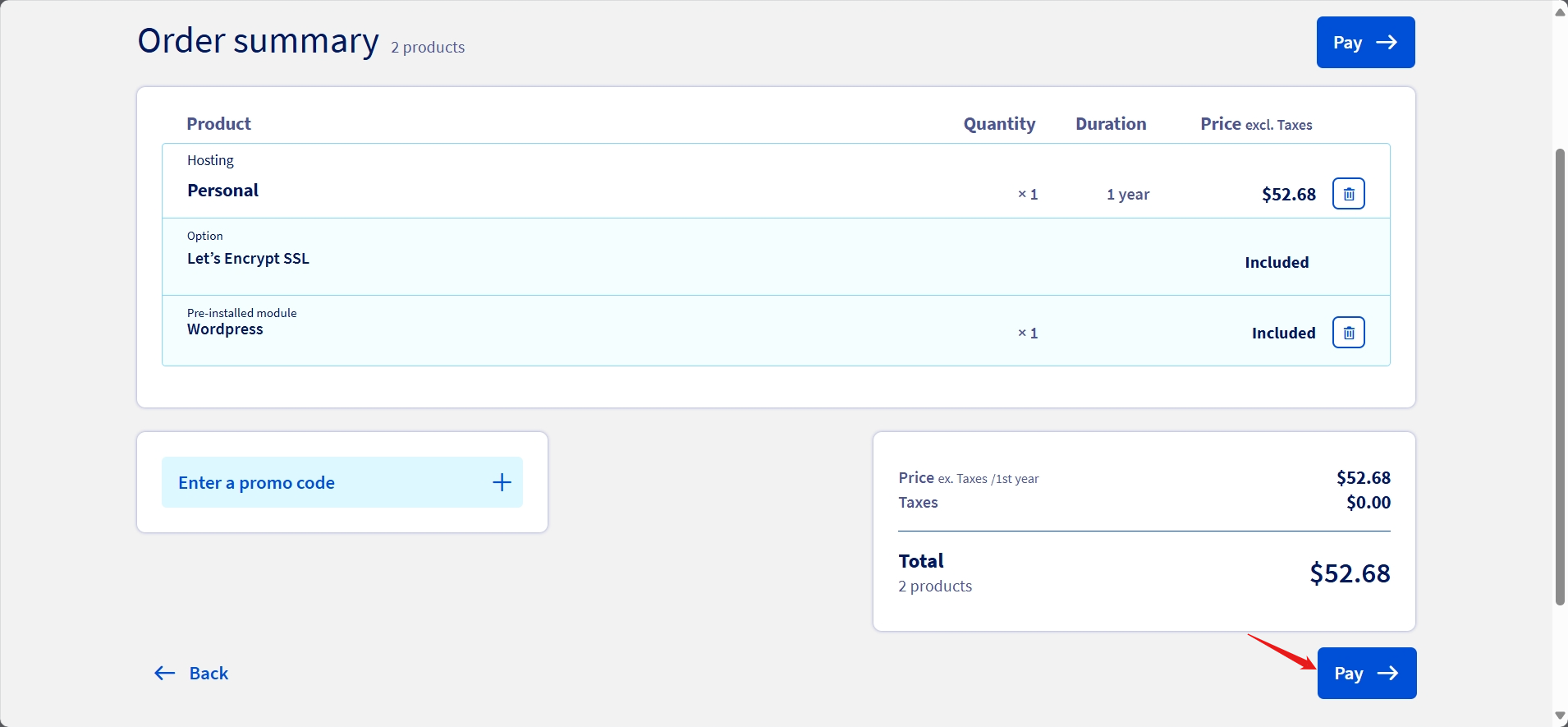This screenshot has width=1568, height=727.
Task: Click the Hosting category label
Action: pos(210,160)
